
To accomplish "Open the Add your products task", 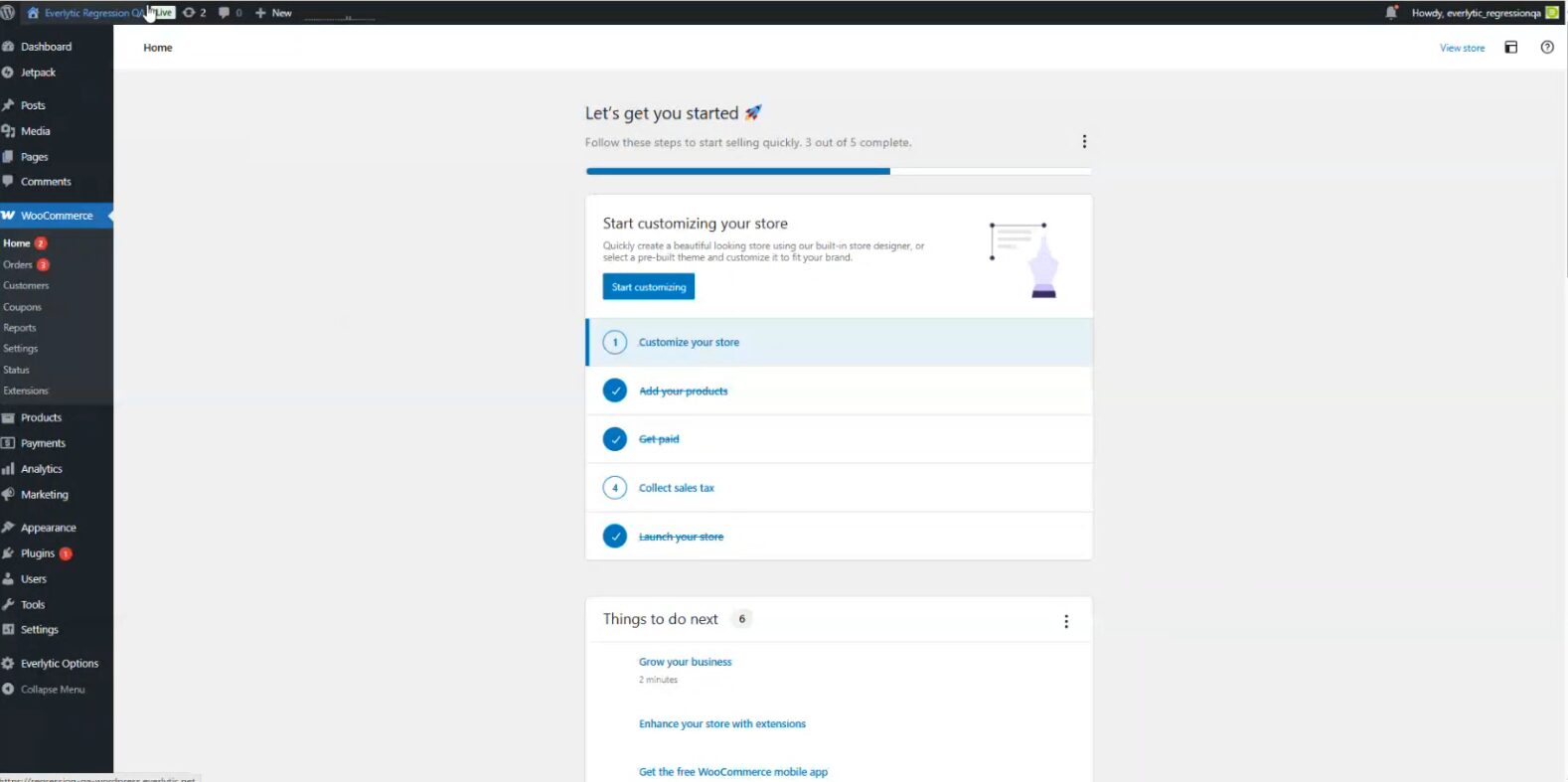I will click(840, 391).
